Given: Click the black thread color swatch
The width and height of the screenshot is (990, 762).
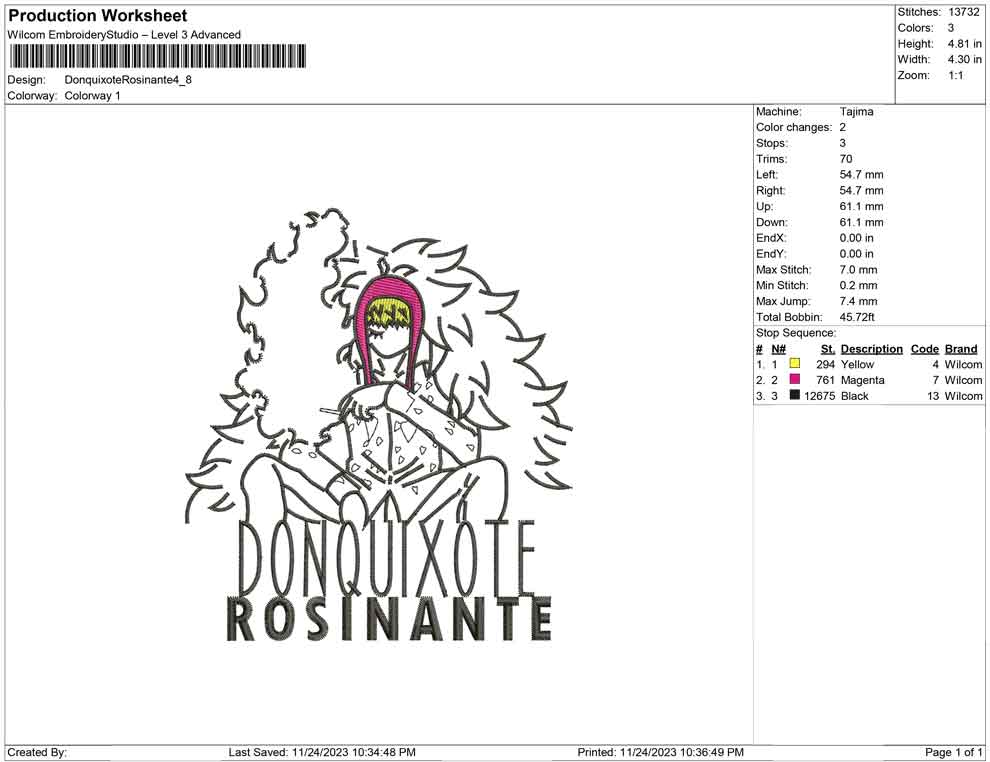Looking at the screenshot, I should (794, 395).
